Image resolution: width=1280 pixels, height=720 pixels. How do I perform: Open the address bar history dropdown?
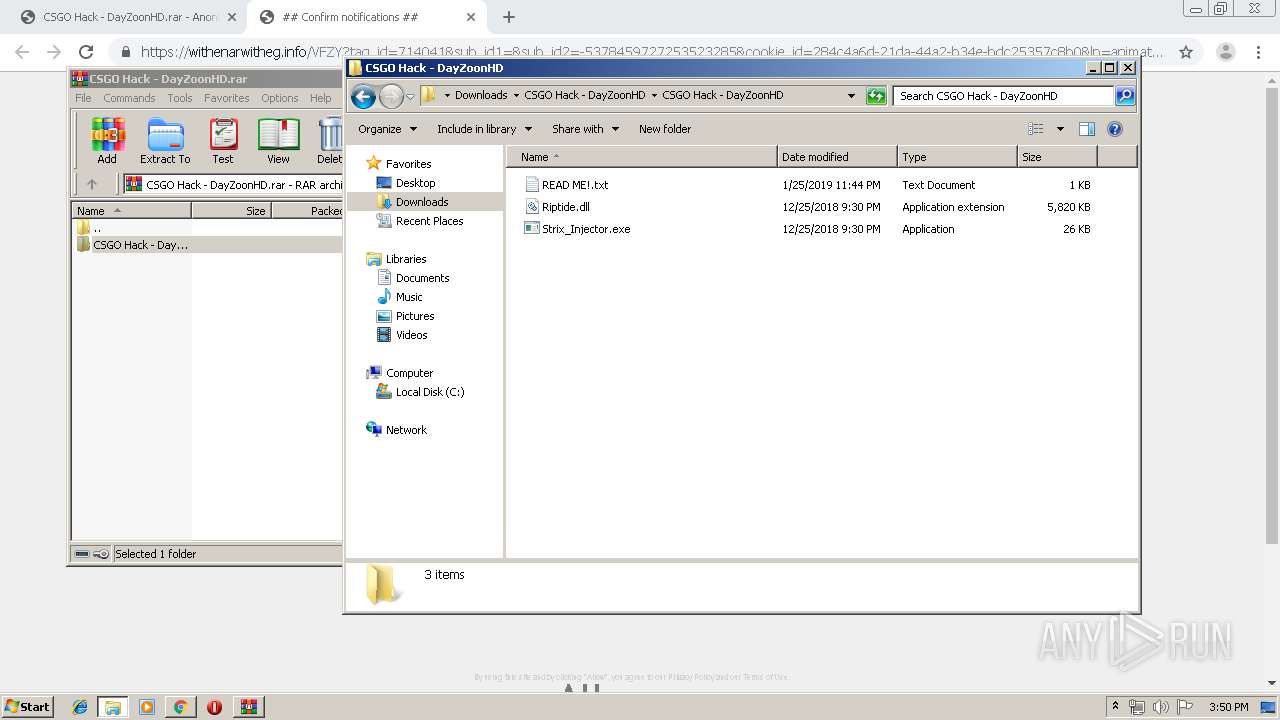[851, 96]
